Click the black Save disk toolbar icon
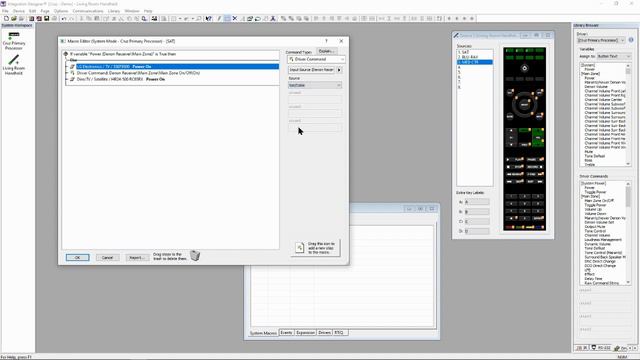 pyautogui.click(x=47, y=18)
